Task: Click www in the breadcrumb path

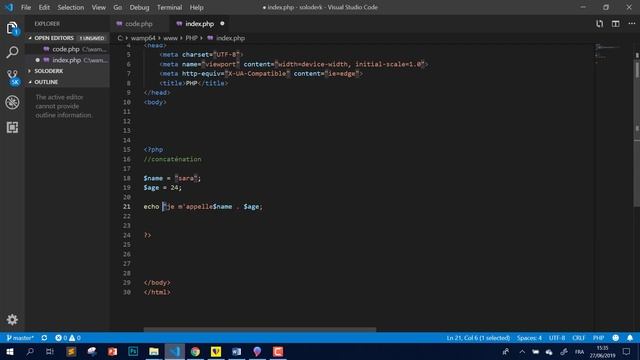Action: click(170, 38)
